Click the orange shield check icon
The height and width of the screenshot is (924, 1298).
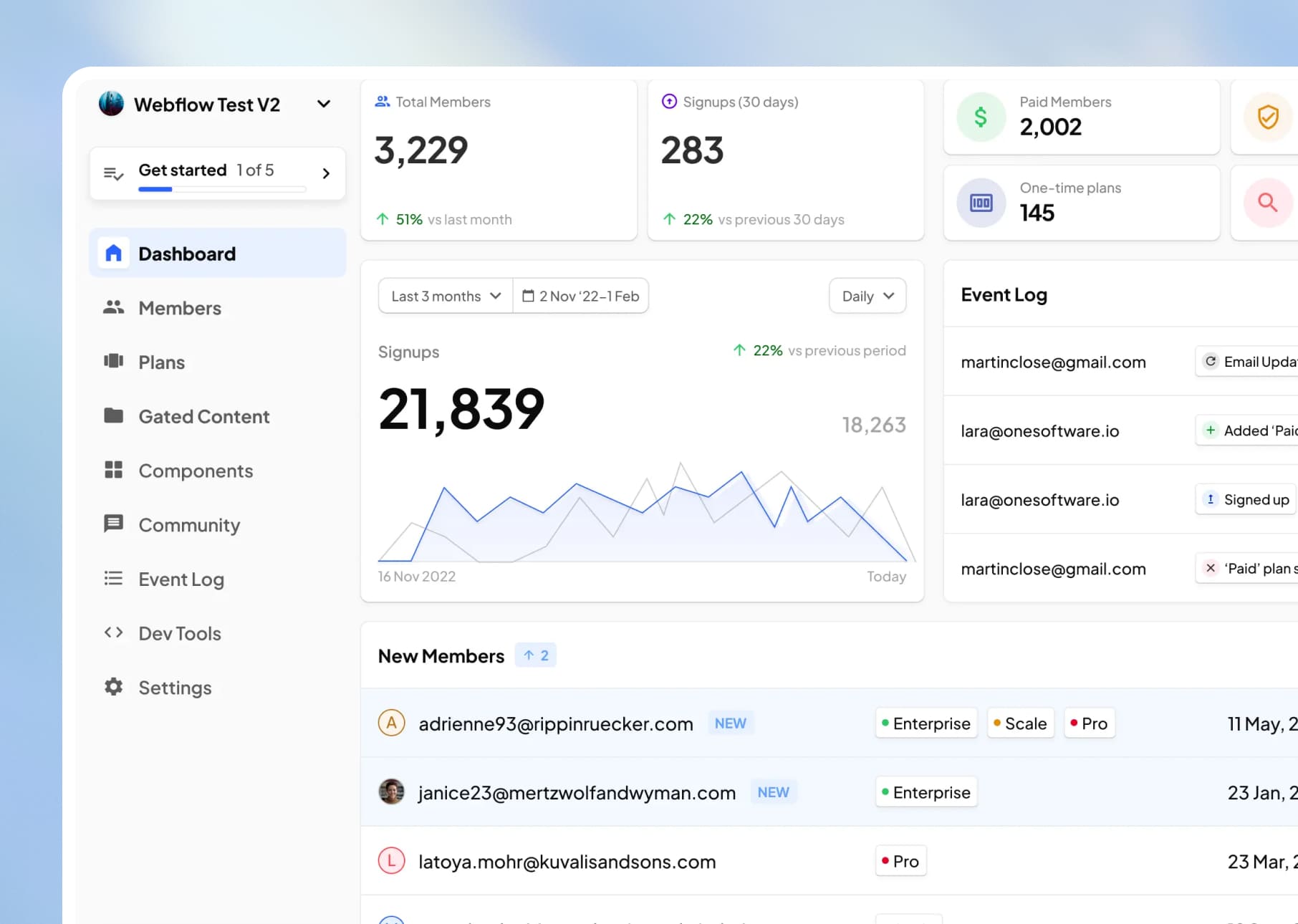pos(1268,117)
